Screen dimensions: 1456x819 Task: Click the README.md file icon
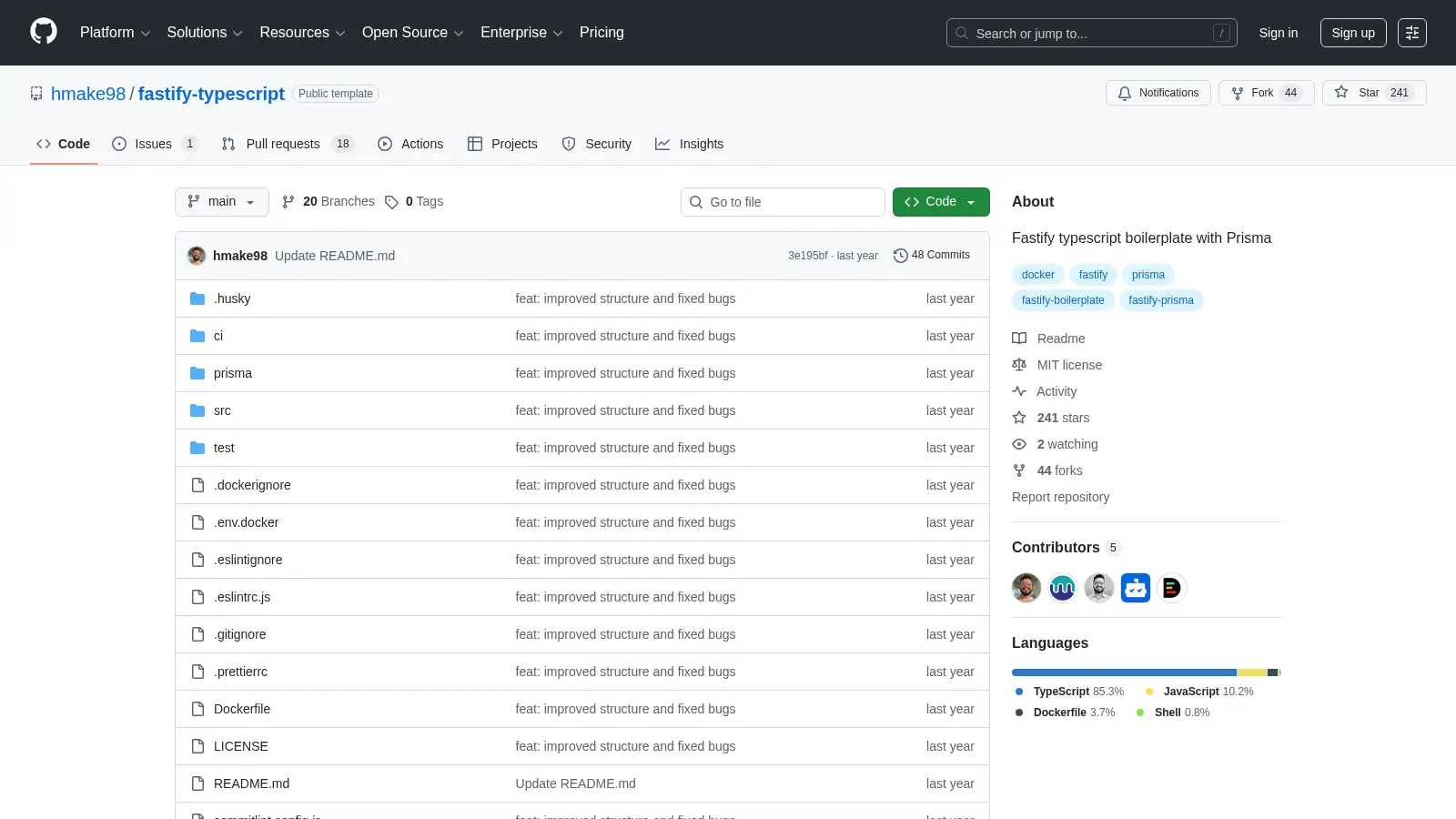(197, 784)
